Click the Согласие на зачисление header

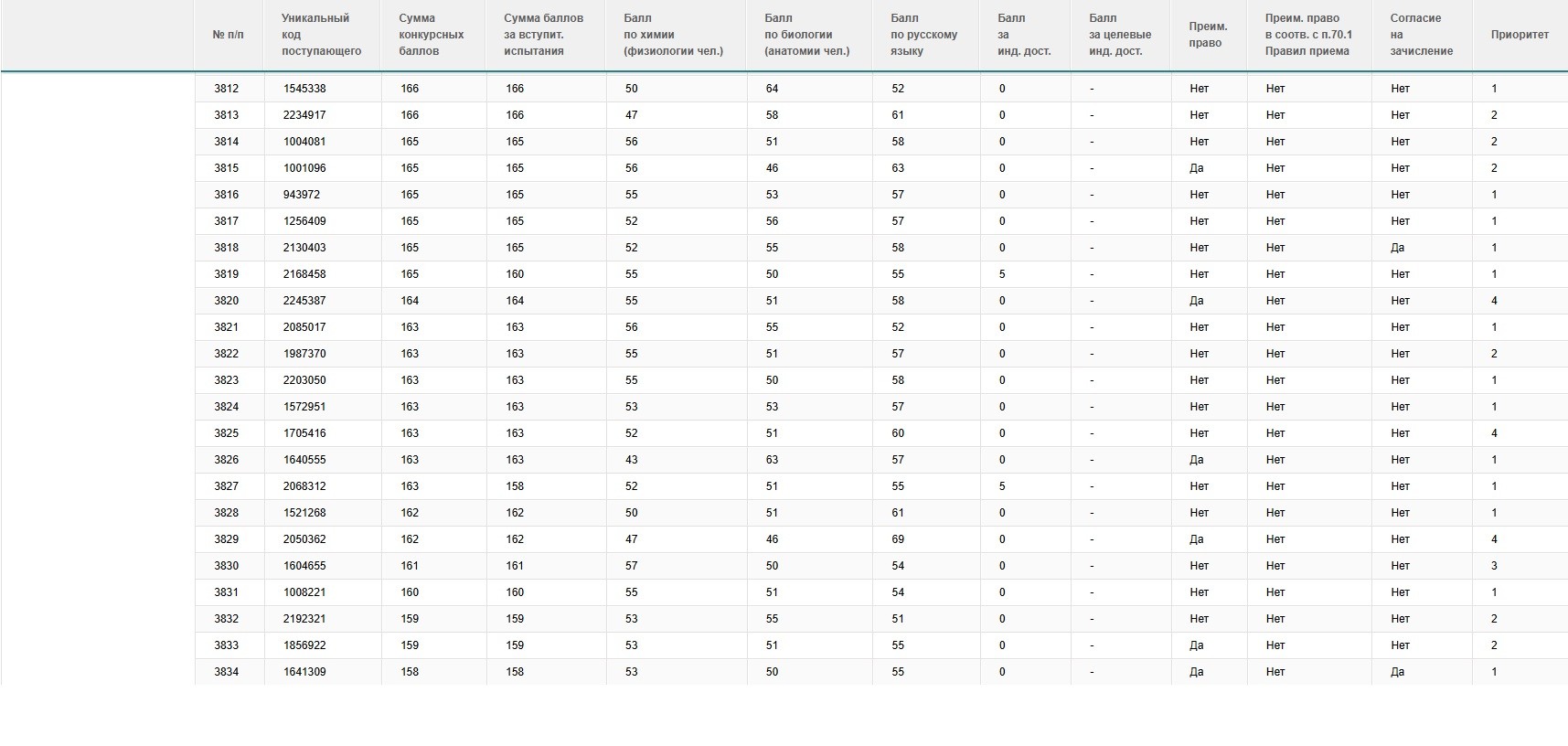point(1421,35)
